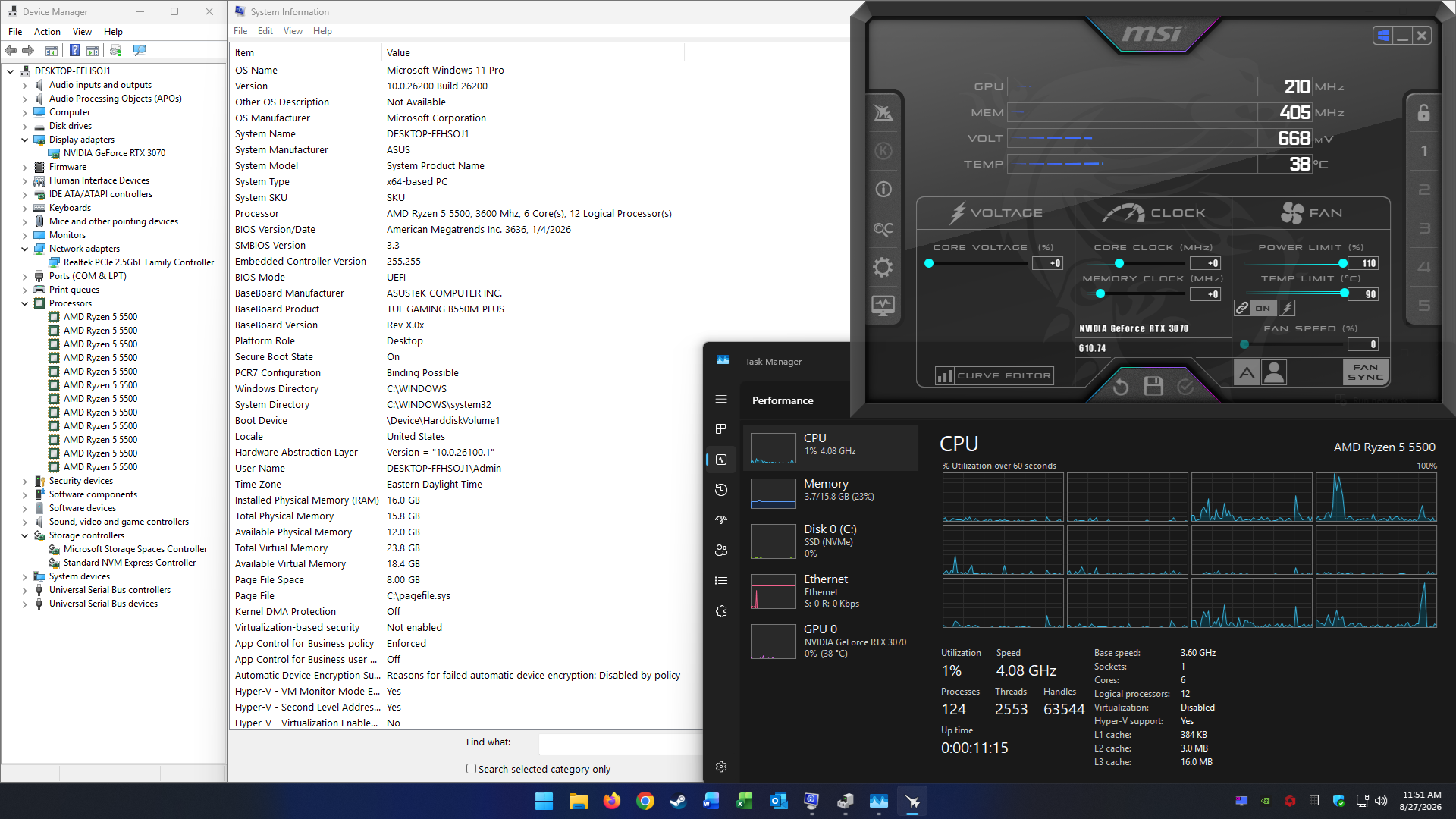Expand Audio inputs and outputs
Screen dimensions: 1456x819
[x=24, y=85]
